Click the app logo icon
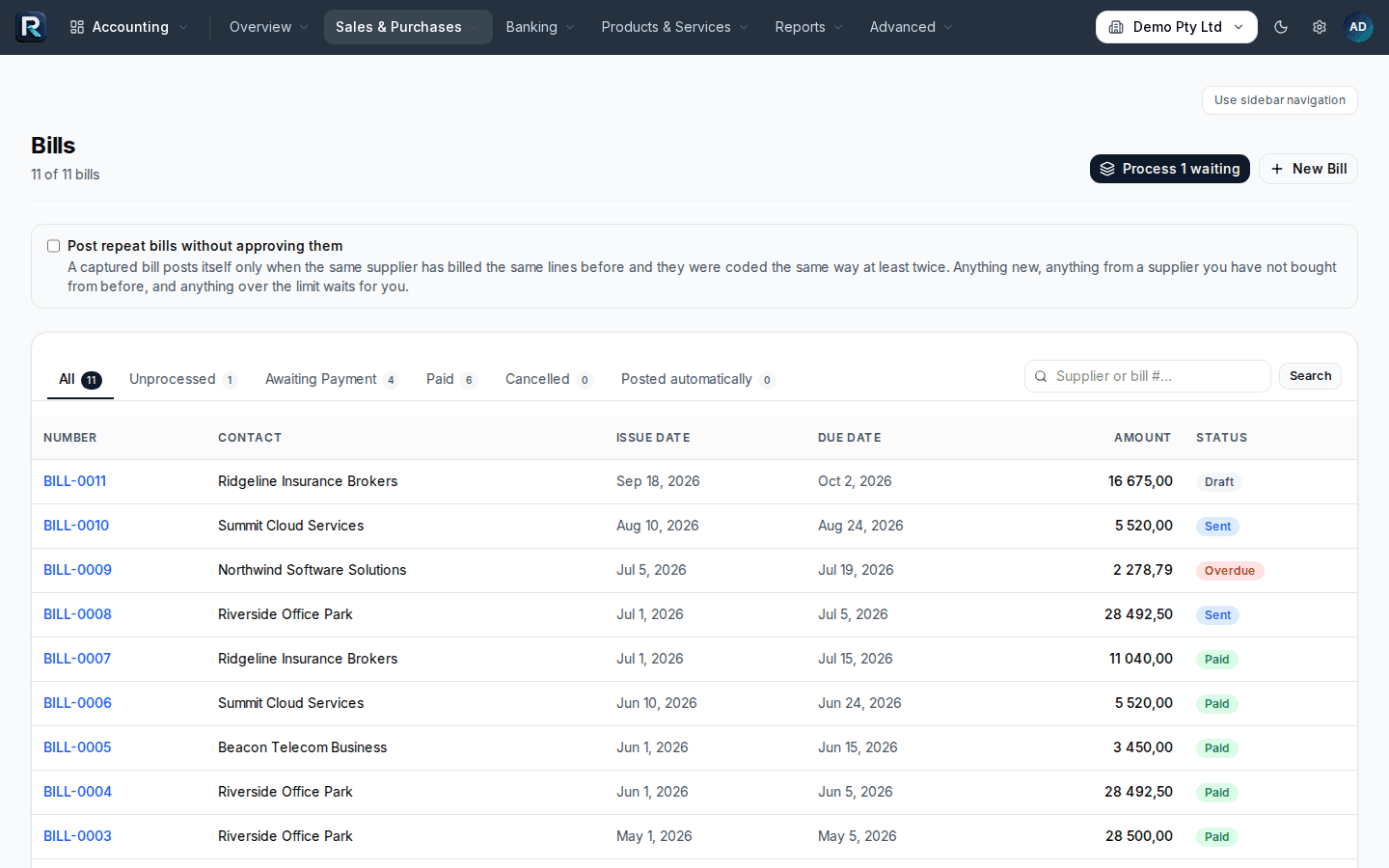The image size is (1389, 868). (x=31, y=27)
